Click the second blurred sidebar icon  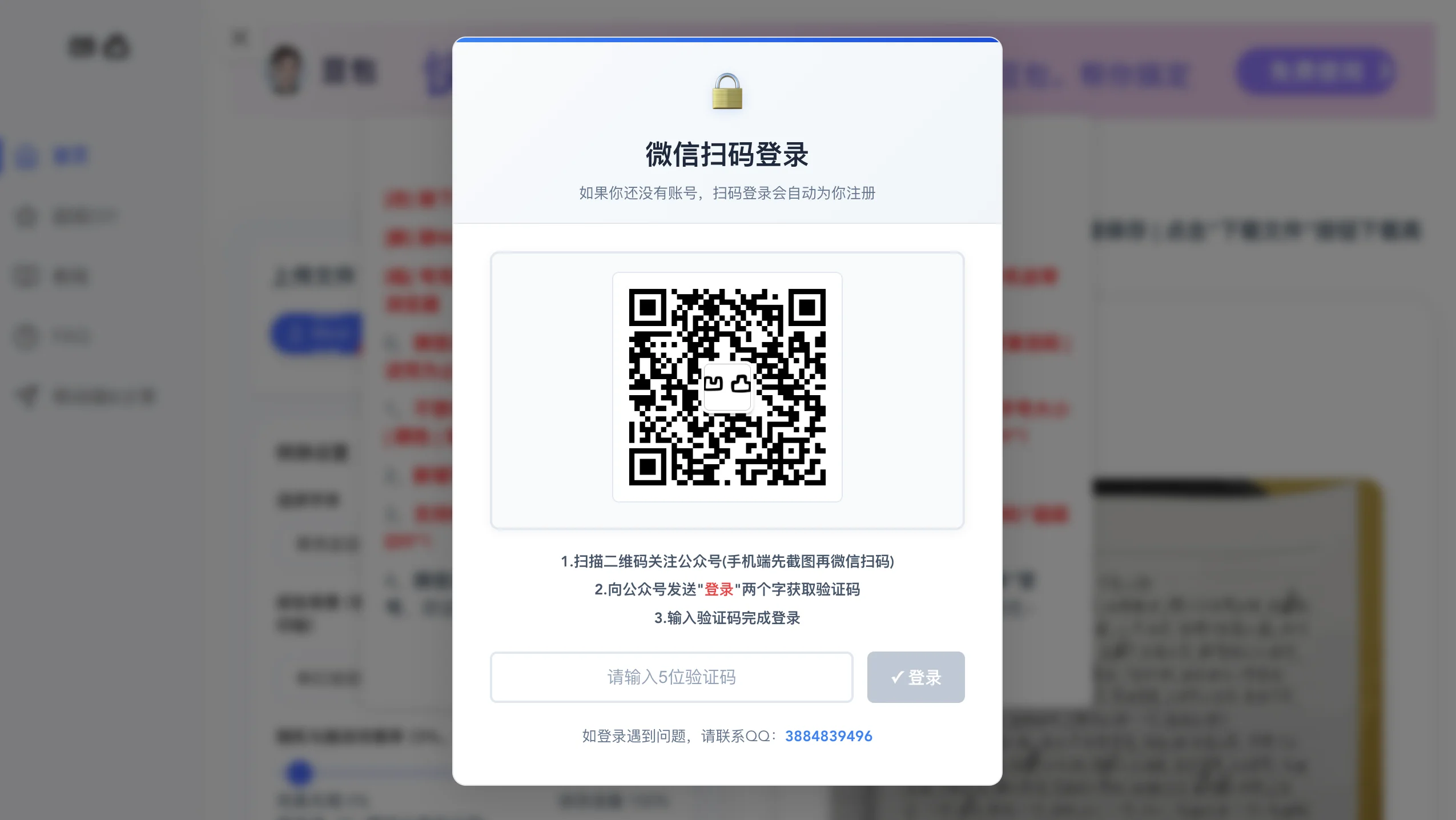click(x=26, y=216)
